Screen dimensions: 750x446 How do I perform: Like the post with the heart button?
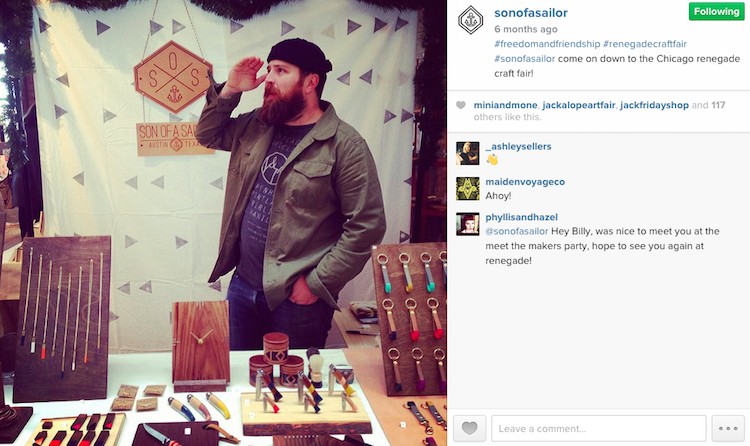[470, 428]
